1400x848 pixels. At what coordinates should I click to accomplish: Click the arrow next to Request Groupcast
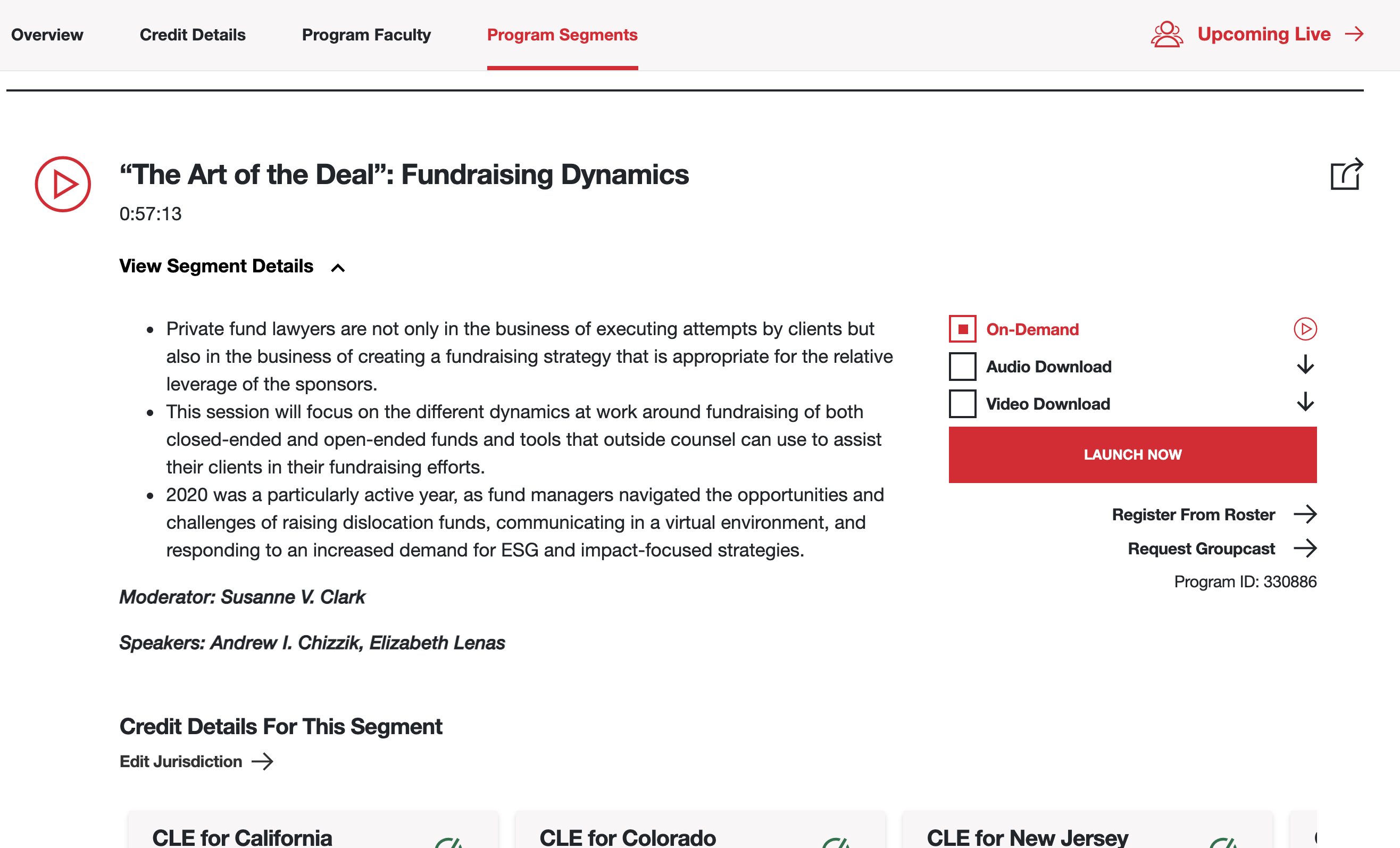pos(1305,548)
